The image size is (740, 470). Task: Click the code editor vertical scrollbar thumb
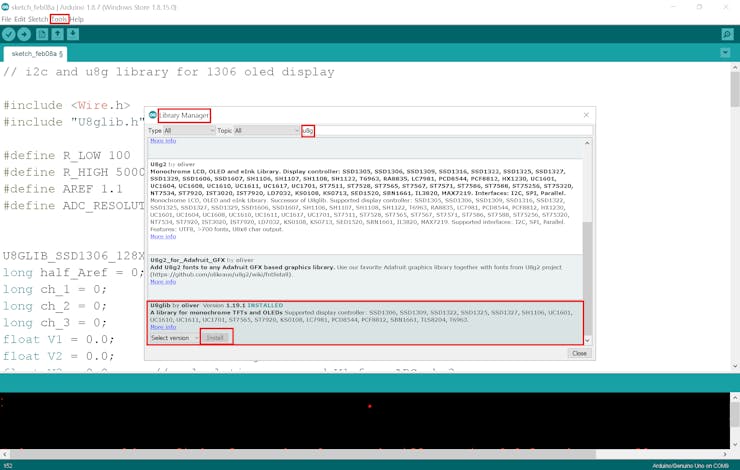[735, 89]
